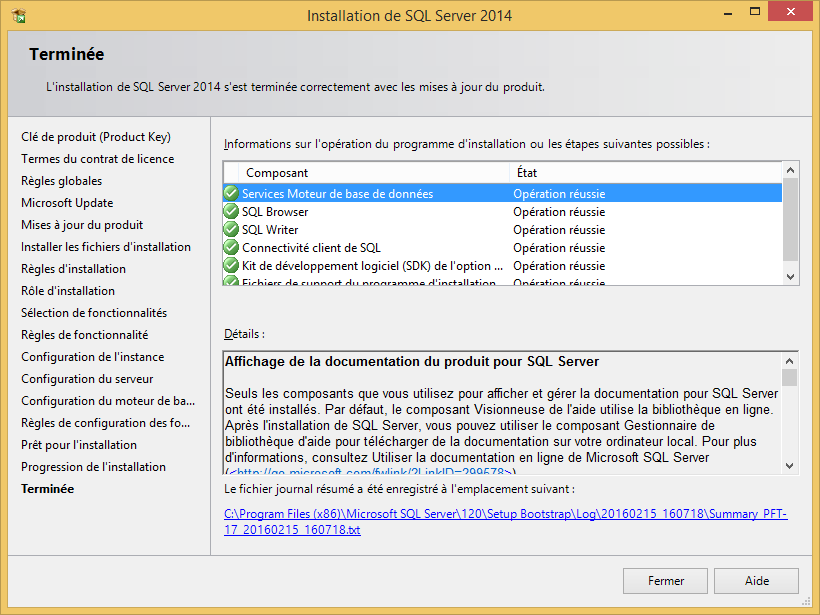The height and width of the screenshot is (615, 820).
Task: Click the Sélection de fonctionnalités step
Action: pos(94,312)
